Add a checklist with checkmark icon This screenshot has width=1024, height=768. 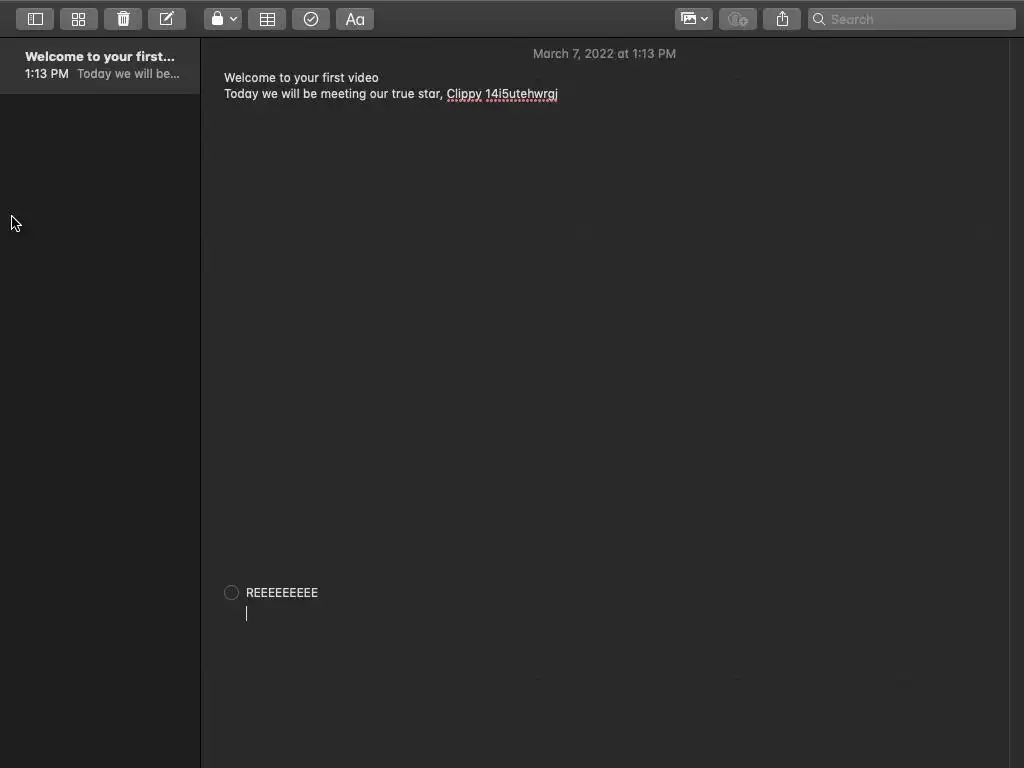coord(311,19)
